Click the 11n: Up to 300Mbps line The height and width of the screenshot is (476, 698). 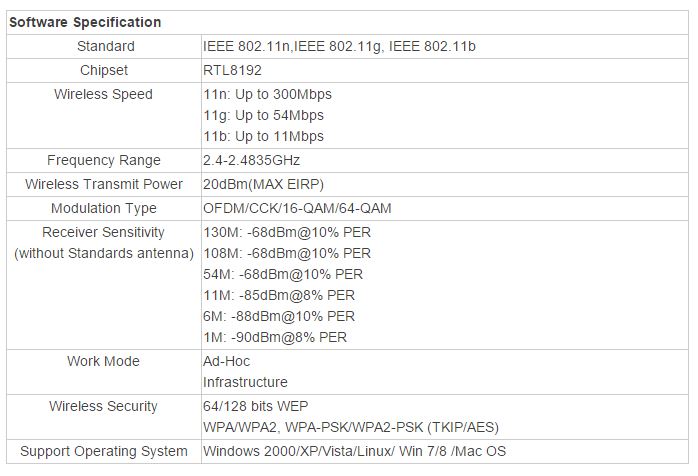point(267,94)
